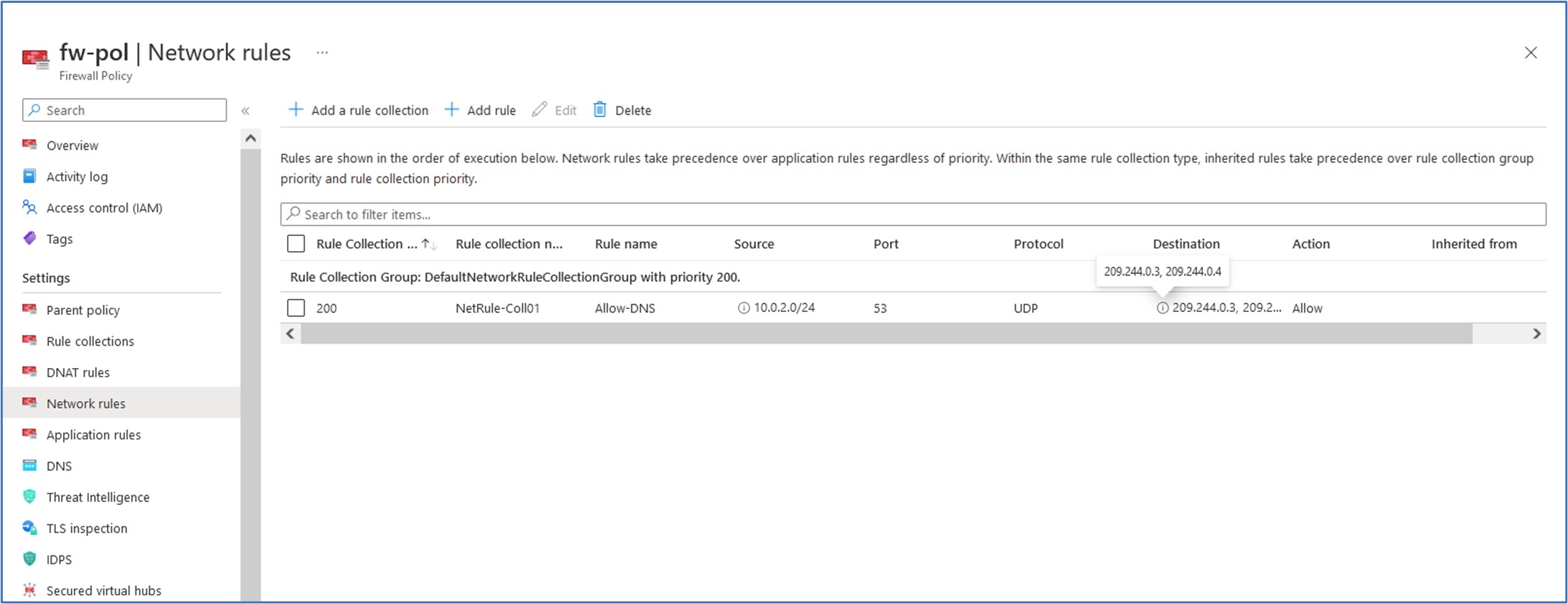Open Threat Intelligence shield icon
The height and width of the screenshot is (604, 1568).
point(29,496)
